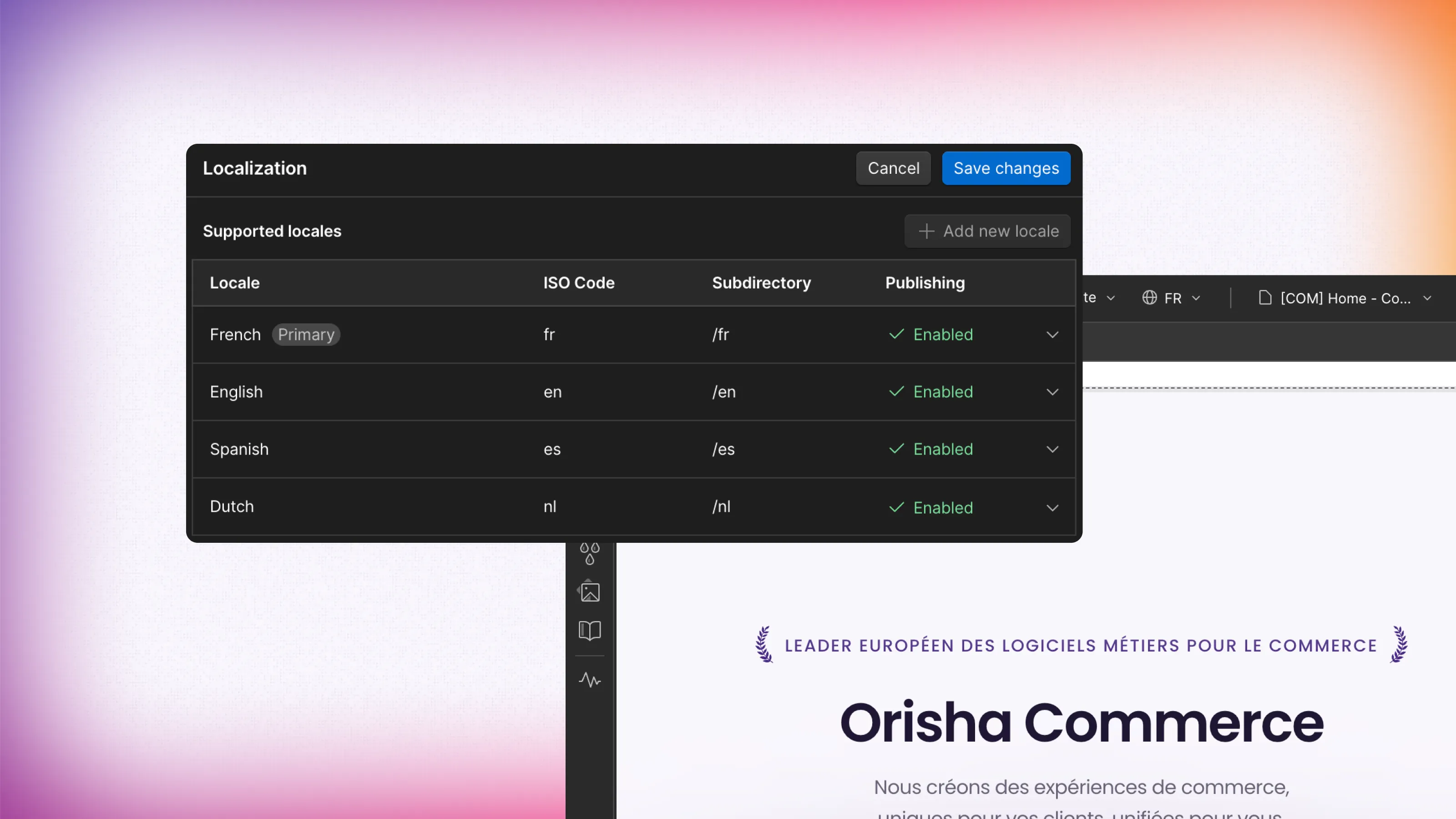Click the Primary badge next to French
Viewport: 1456px width, 819px height.
(x=306, y=334)
